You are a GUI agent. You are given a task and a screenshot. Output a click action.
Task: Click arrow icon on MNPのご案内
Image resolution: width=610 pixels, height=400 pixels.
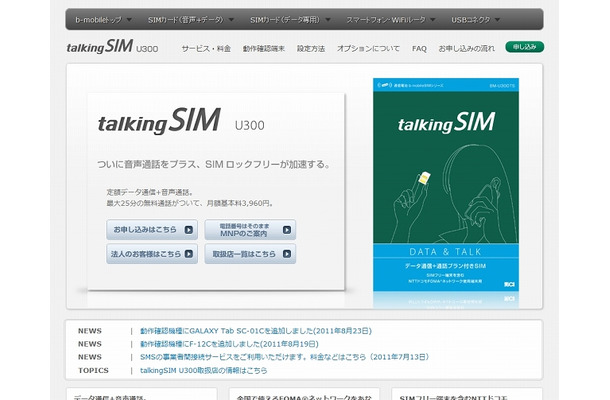pyautogui.click(x=287, y=230)
